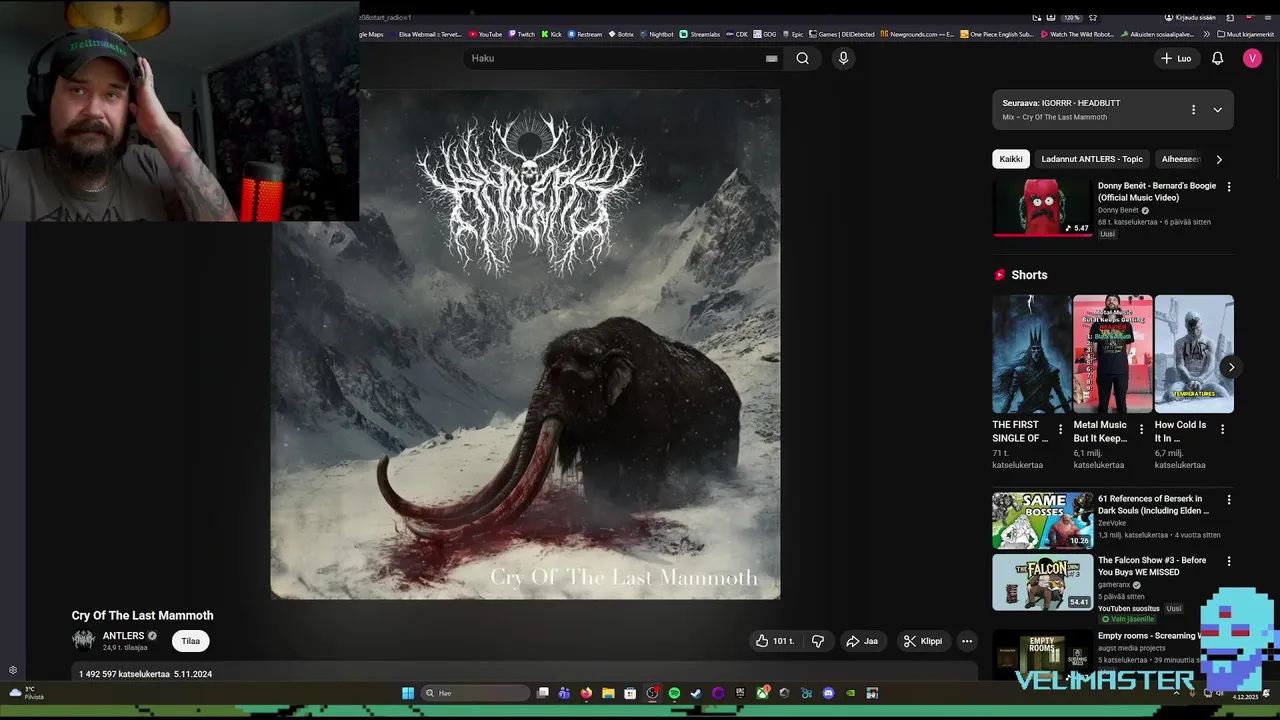Open the Streamlabs bookmark

[x=699, y=34]
